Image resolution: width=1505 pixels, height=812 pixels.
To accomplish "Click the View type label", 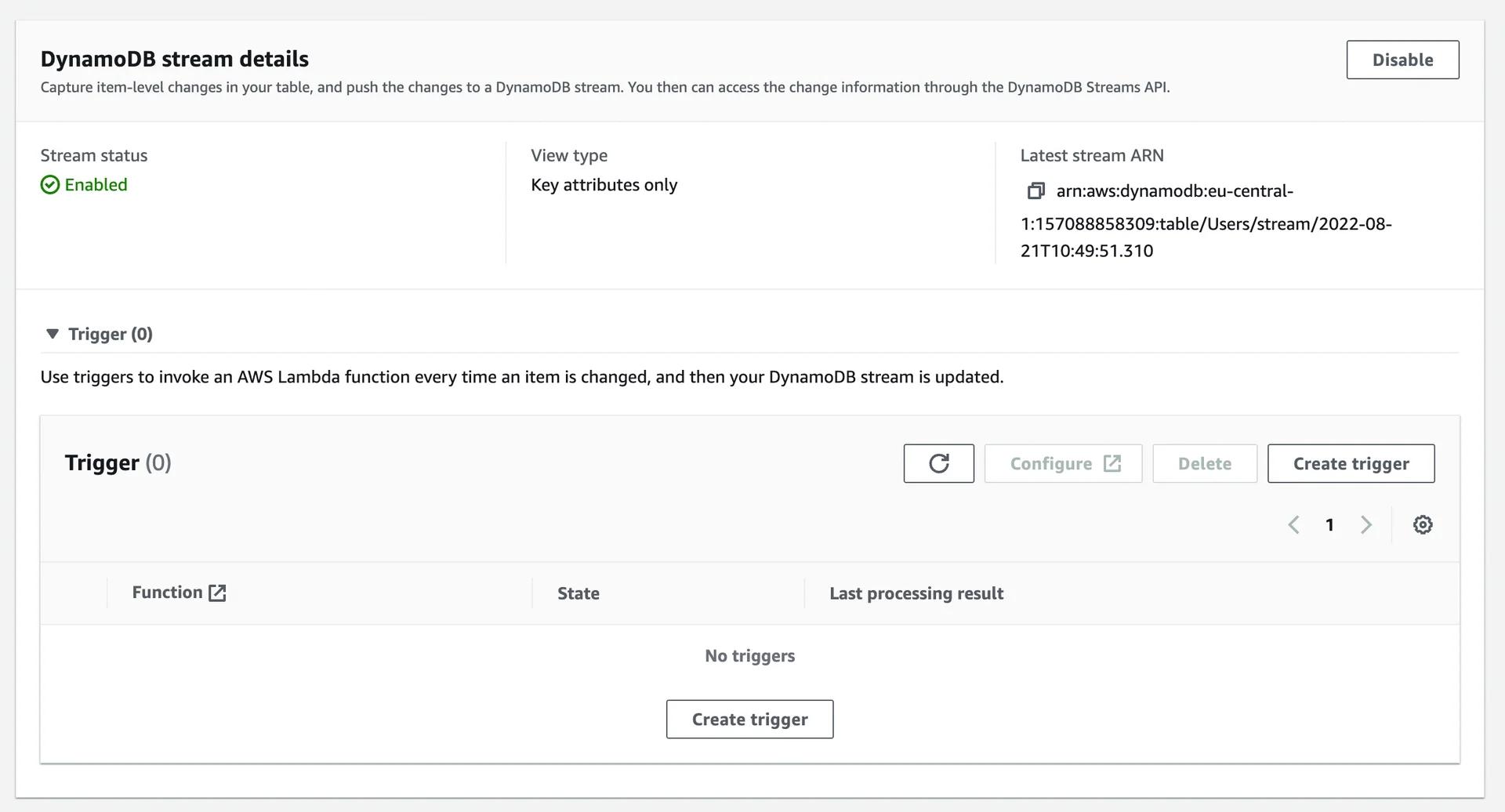I will click(569, 155).
